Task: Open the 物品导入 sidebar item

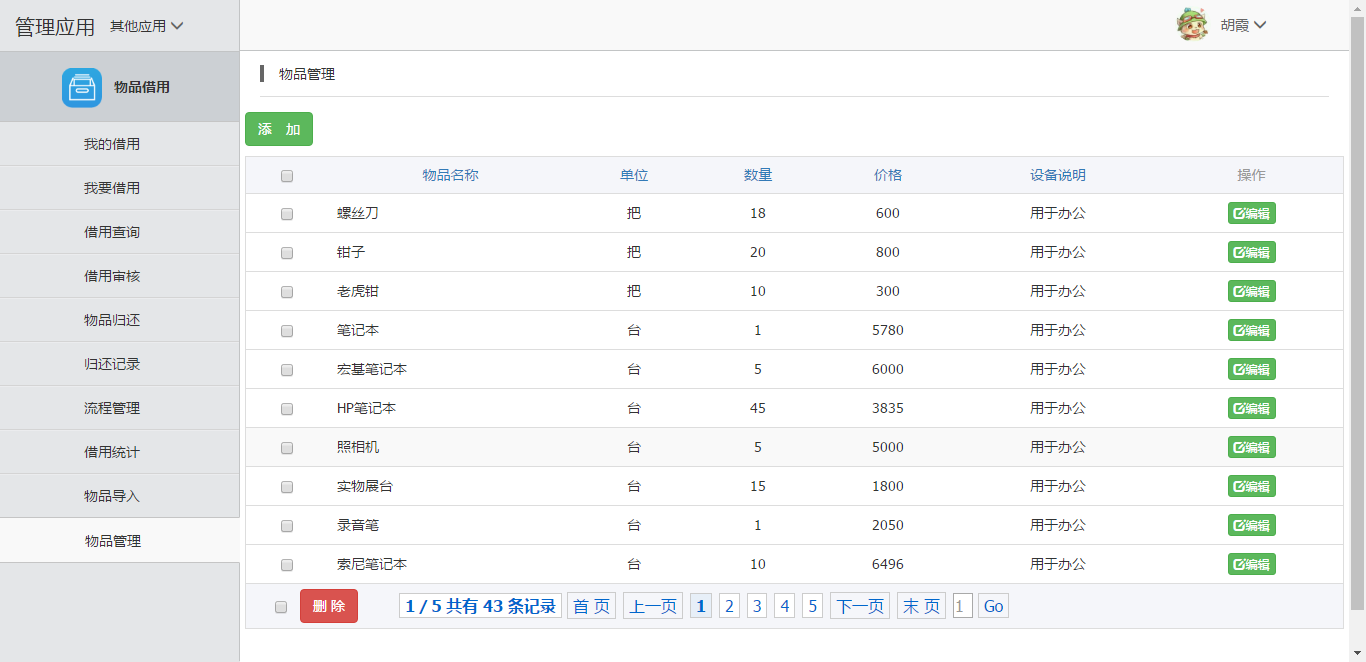Action: pos(112,496)
